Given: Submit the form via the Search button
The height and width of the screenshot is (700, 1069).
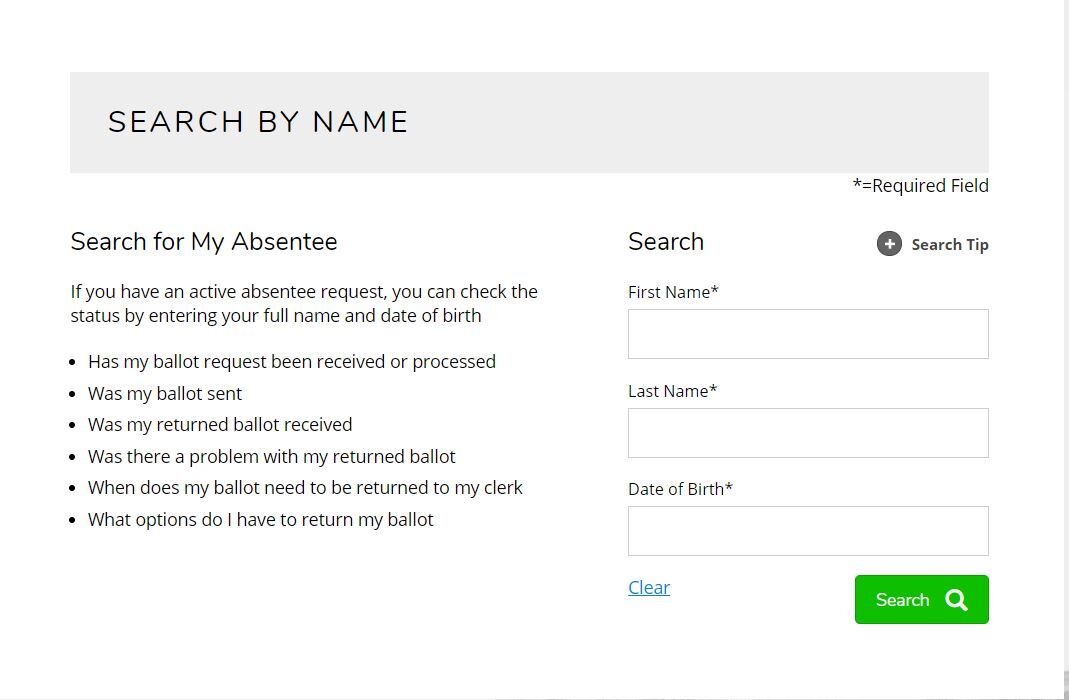Looking at the screenshot, I should (920, 599).
